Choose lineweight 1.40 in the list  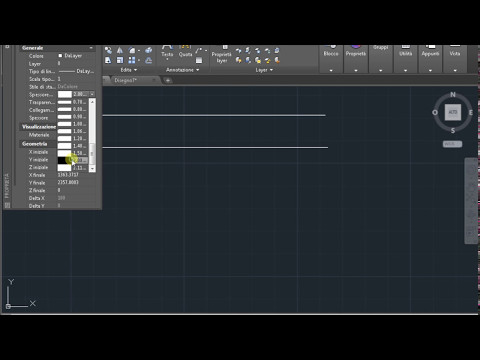[72, 146]
